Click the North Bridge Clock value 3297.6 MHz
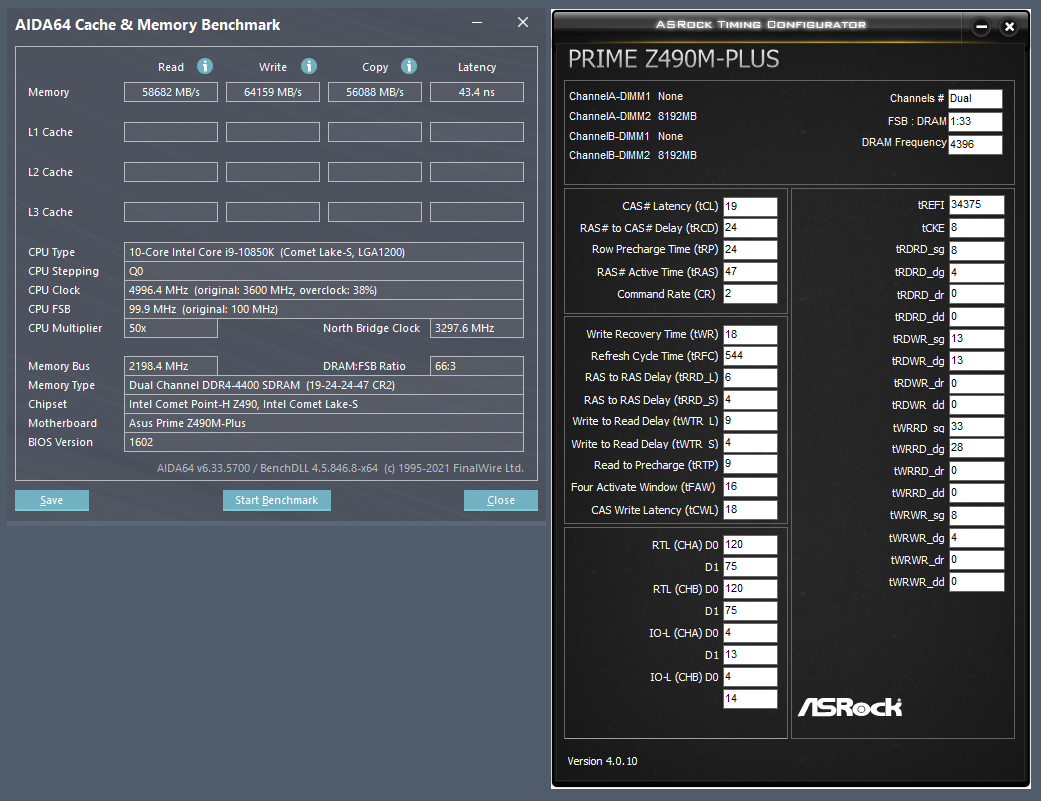The height and width of the screenshot is (801, 1041). click(477, 328)
